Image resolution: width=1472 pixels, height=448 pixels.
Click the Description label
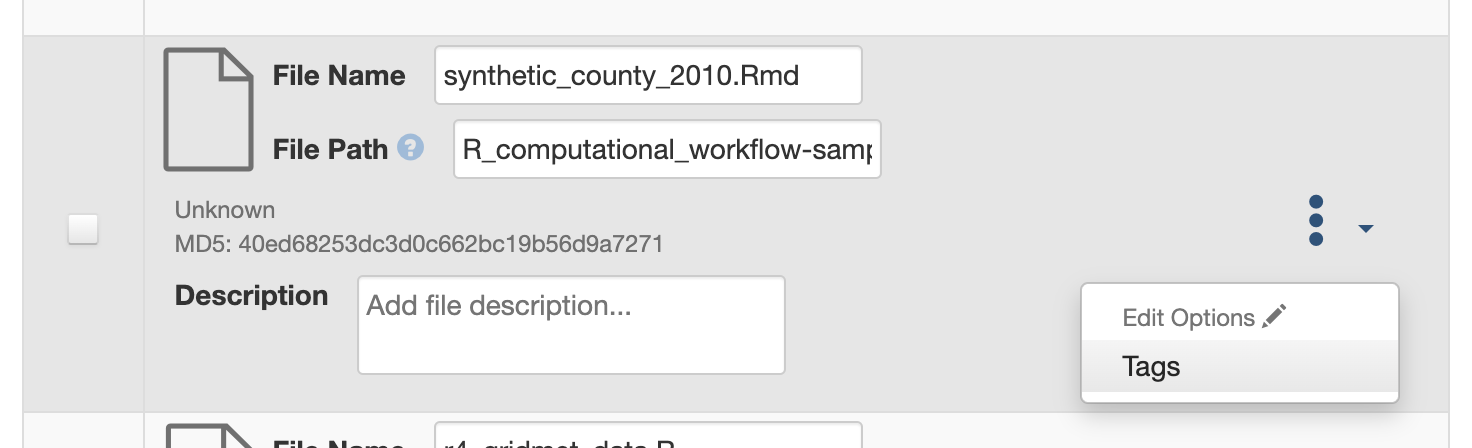(x=251, y=296)
